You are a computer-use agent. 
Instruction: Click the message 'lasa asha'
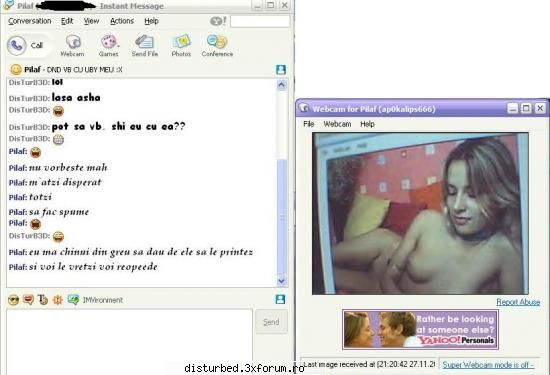pos(76,98)
